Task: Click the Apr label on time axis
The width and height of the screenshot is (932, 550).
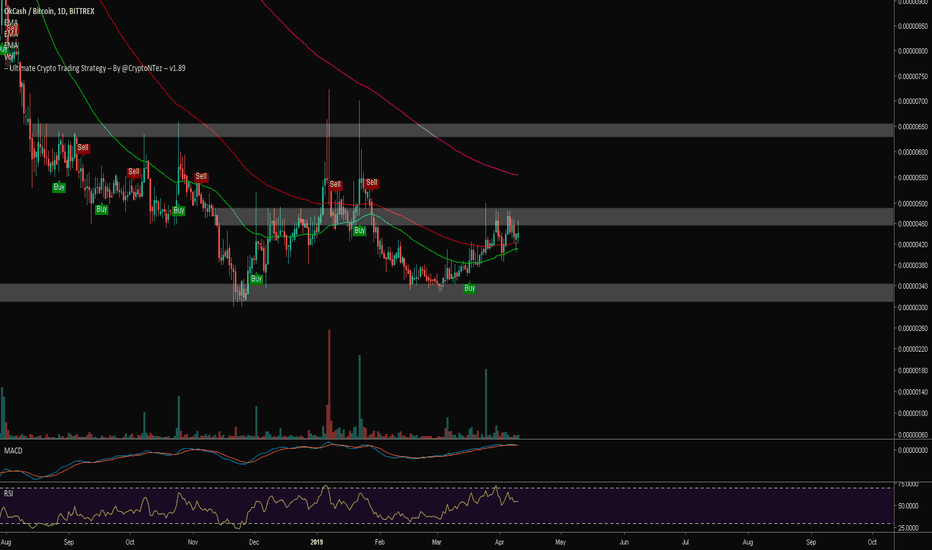Action: tap(499, 542)
